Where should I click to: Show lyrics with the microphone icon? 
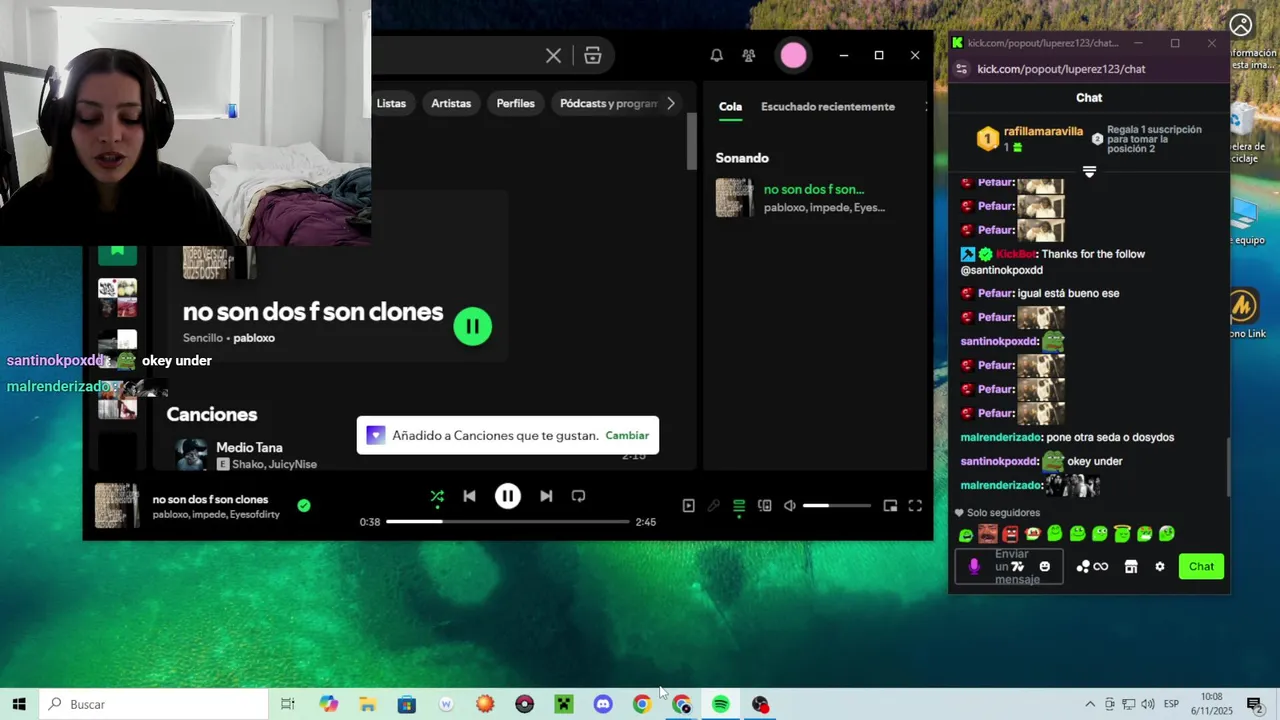tap(714, 506)
